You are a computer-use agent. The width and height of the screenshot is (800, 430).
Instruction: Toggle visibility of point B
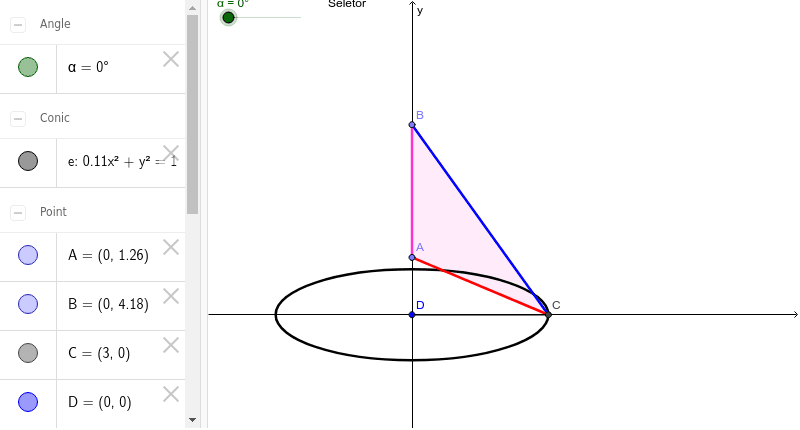[x=28, y=303]
